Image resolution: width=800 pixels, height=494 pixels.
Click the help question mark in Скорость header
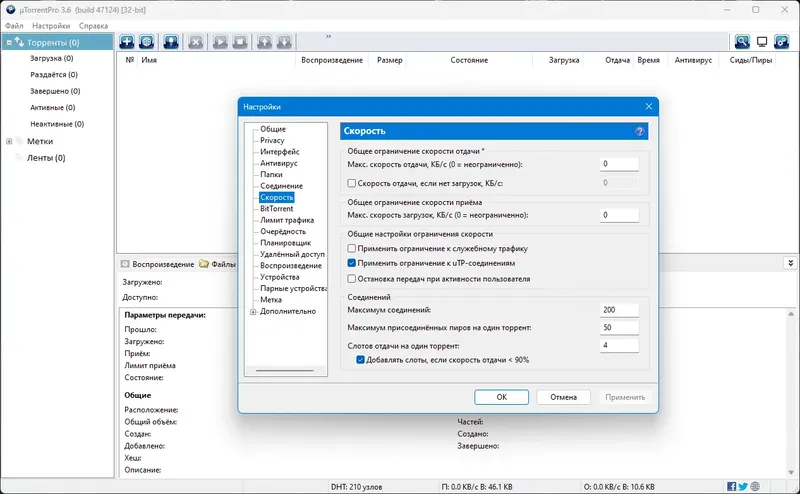(639, 131)
